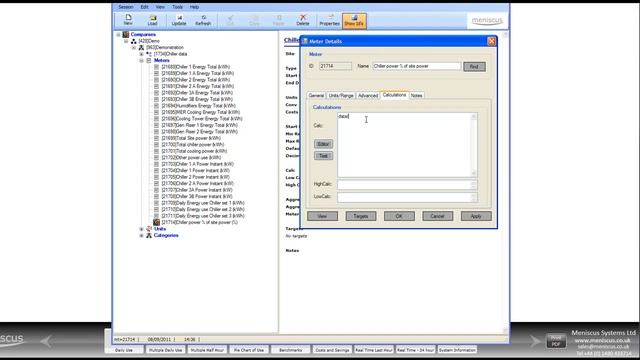The width and height of the screenshot is (640, 360).
Task: Click the Pie Chart of Use button
Action: [249, 350]
